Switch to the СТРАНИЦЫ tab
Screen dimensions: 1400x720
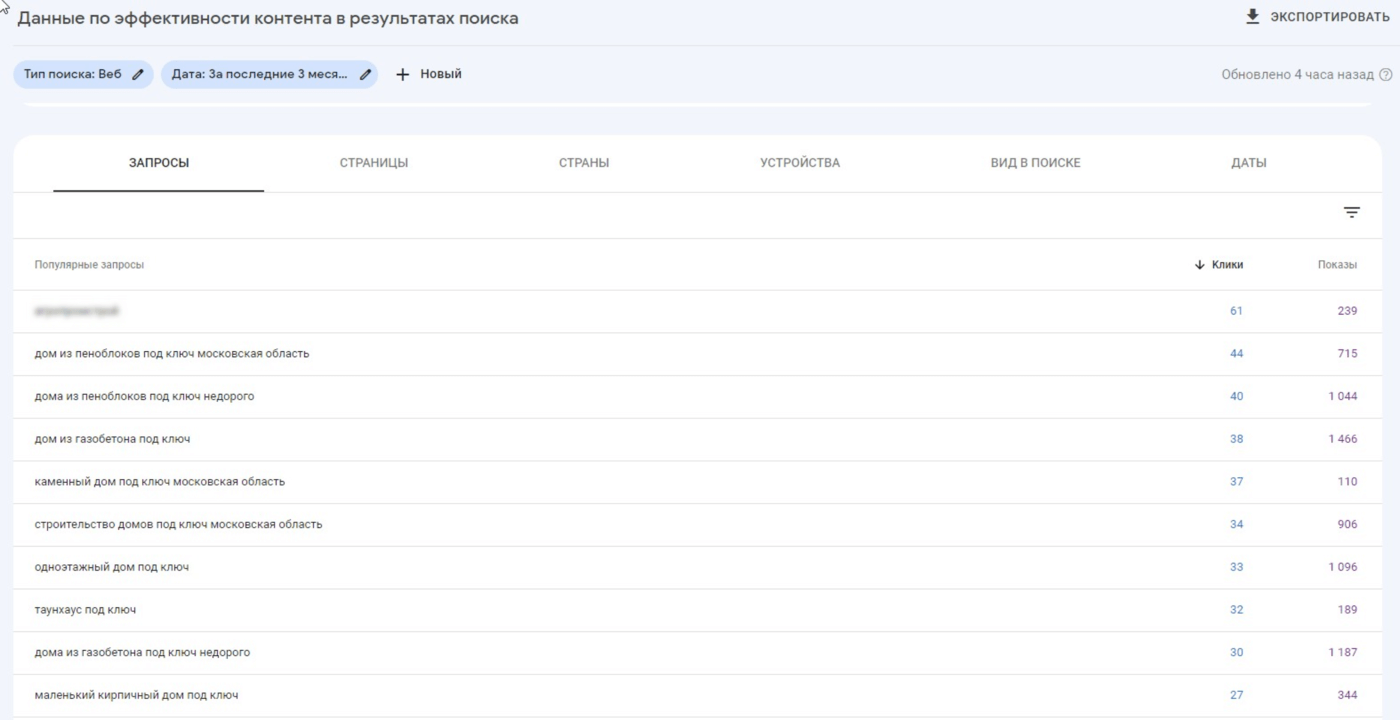point(374,161)
